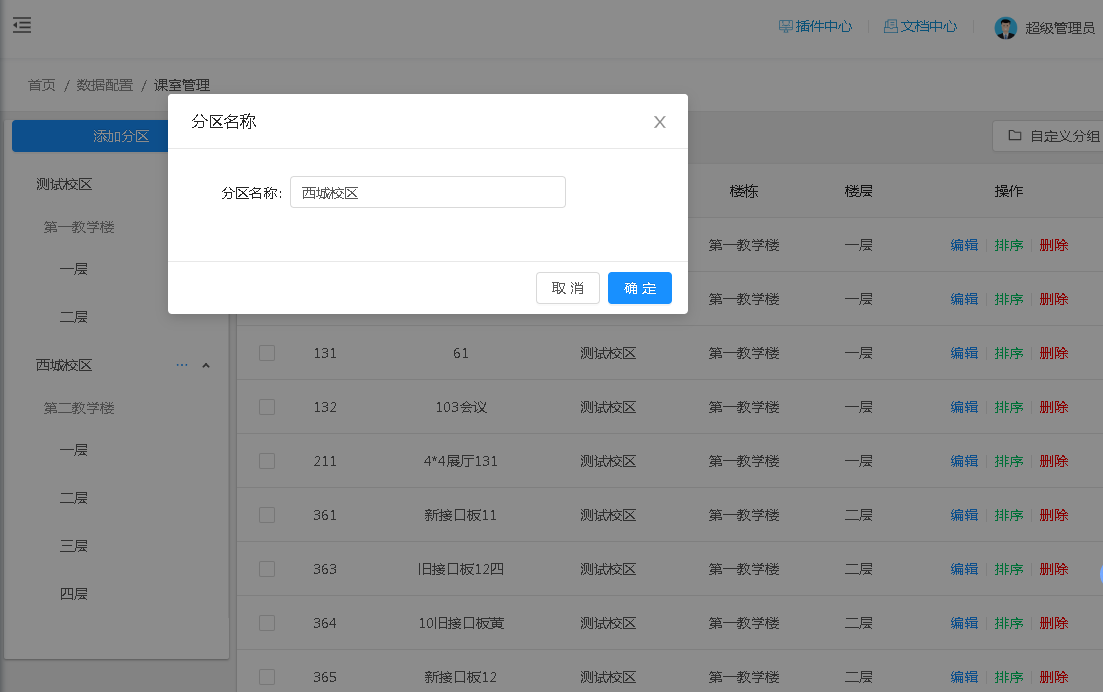Click 首页 in the breadcrumb
The image size is (1103, 692).
pos(42,85)
